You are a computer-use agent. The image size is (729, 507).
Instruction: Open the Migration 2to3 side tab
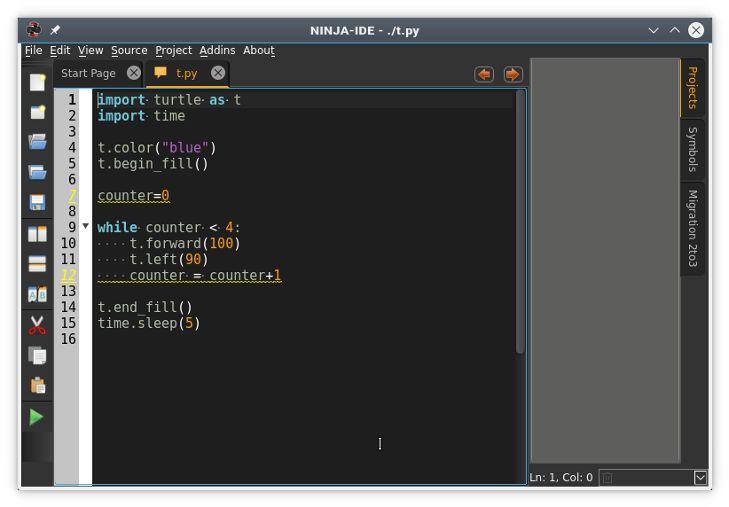coord(692,229)
